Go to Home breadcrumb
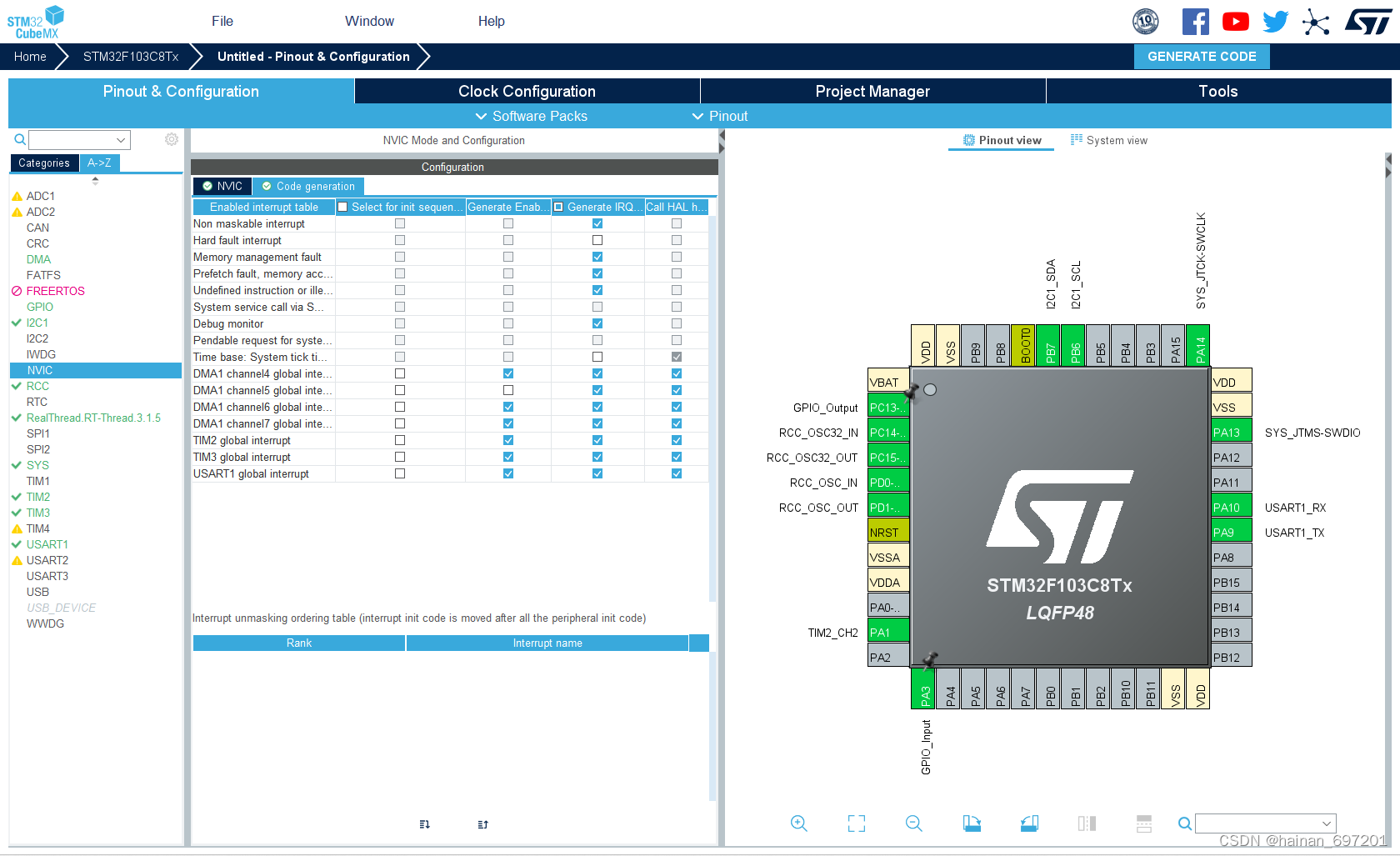 30,57
